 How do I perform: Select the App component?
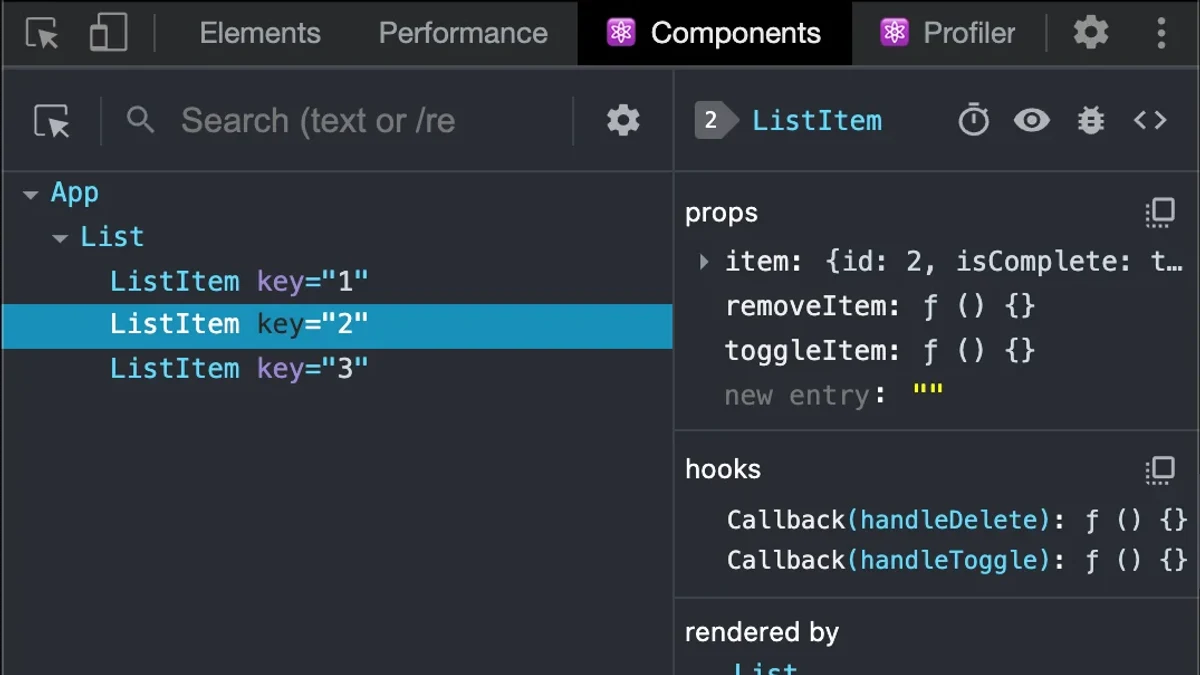(x=75, y=193)
